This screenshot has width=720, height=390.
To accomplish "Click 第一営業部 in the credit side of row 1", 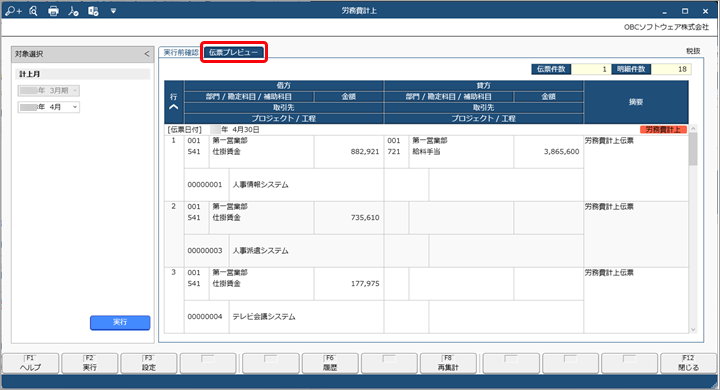I will (x=430, y=141).
